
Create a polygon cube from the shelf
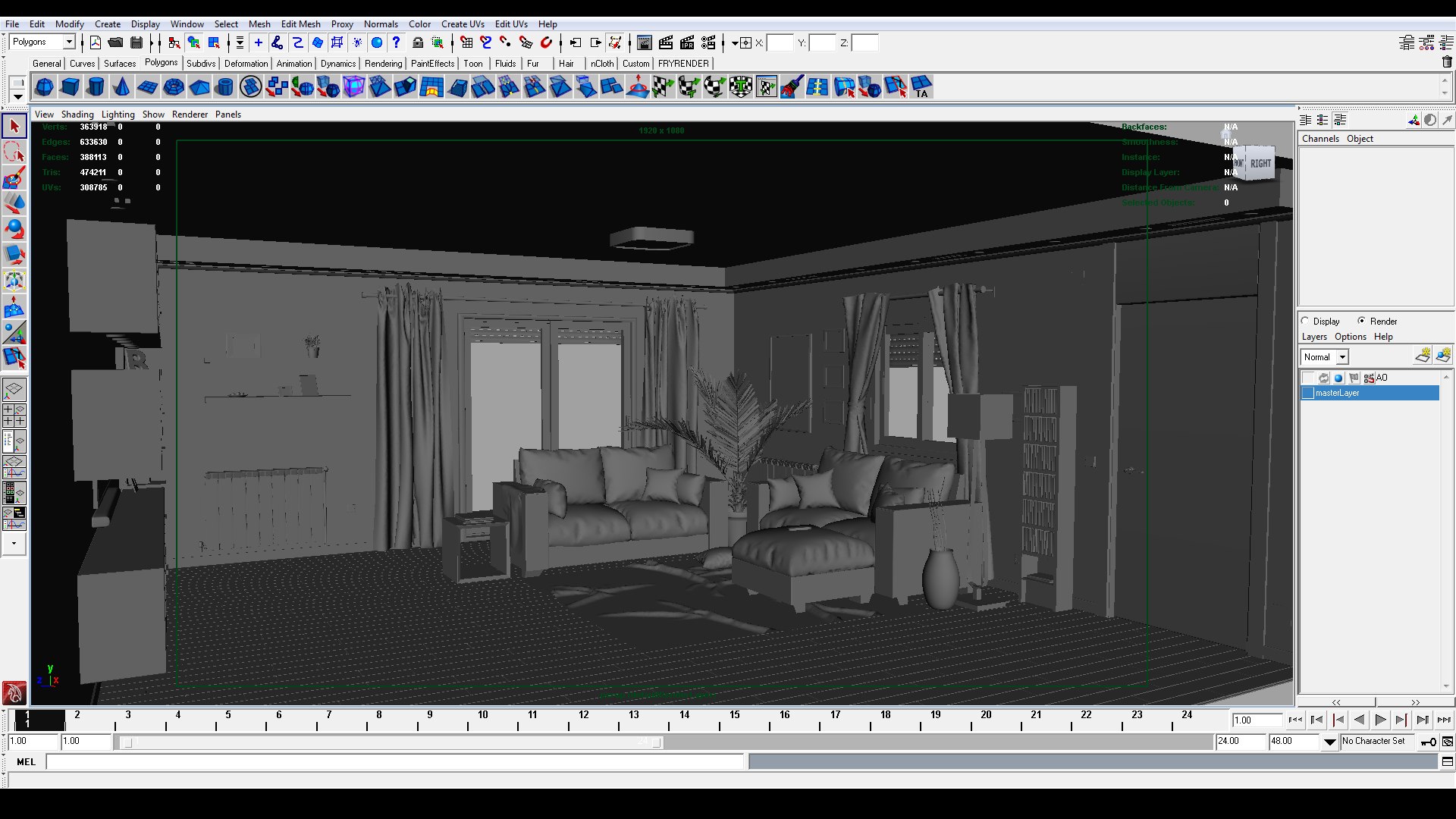[70, 87]
